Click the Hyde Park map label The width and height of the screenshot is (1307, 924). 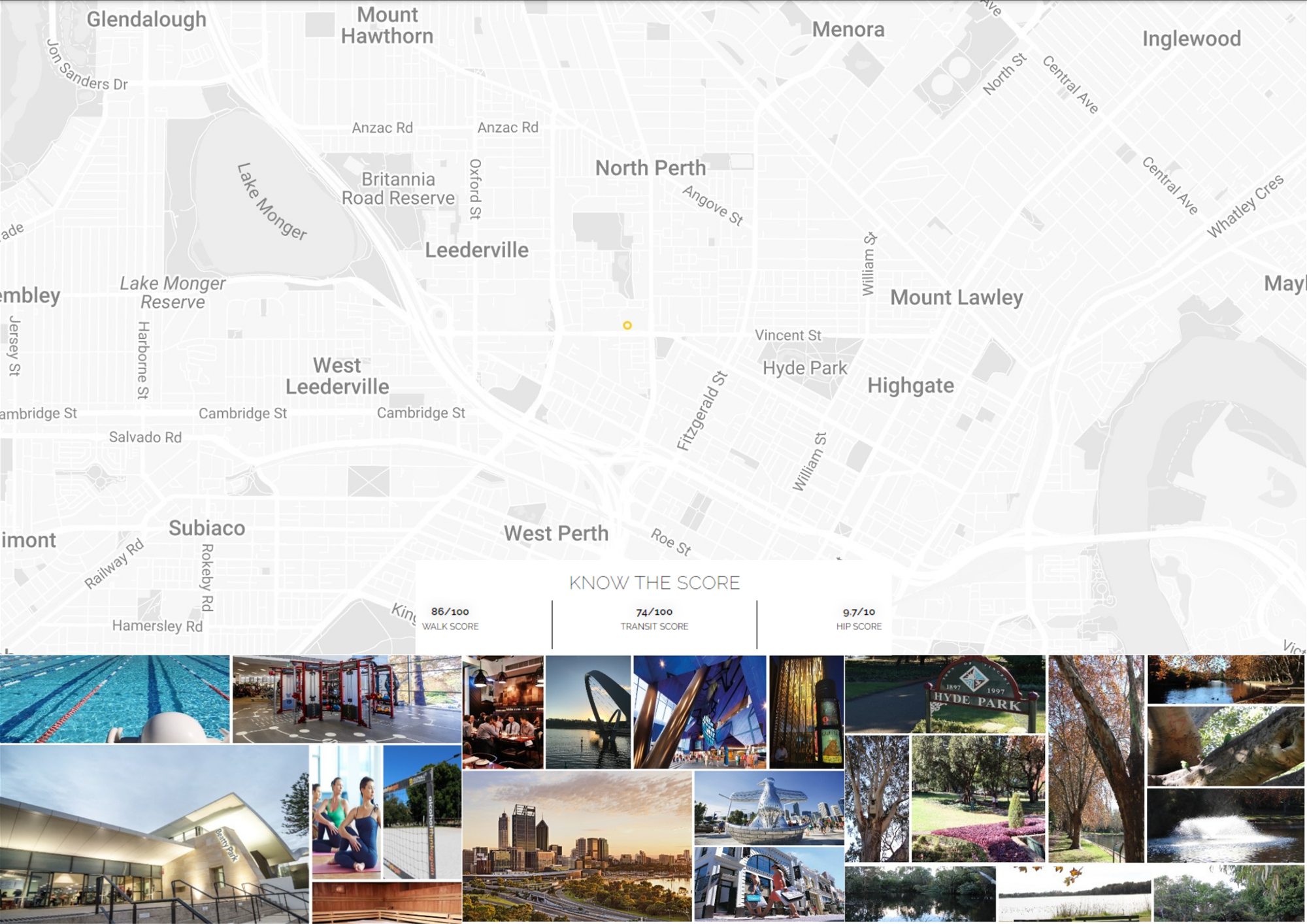(804, 368)
